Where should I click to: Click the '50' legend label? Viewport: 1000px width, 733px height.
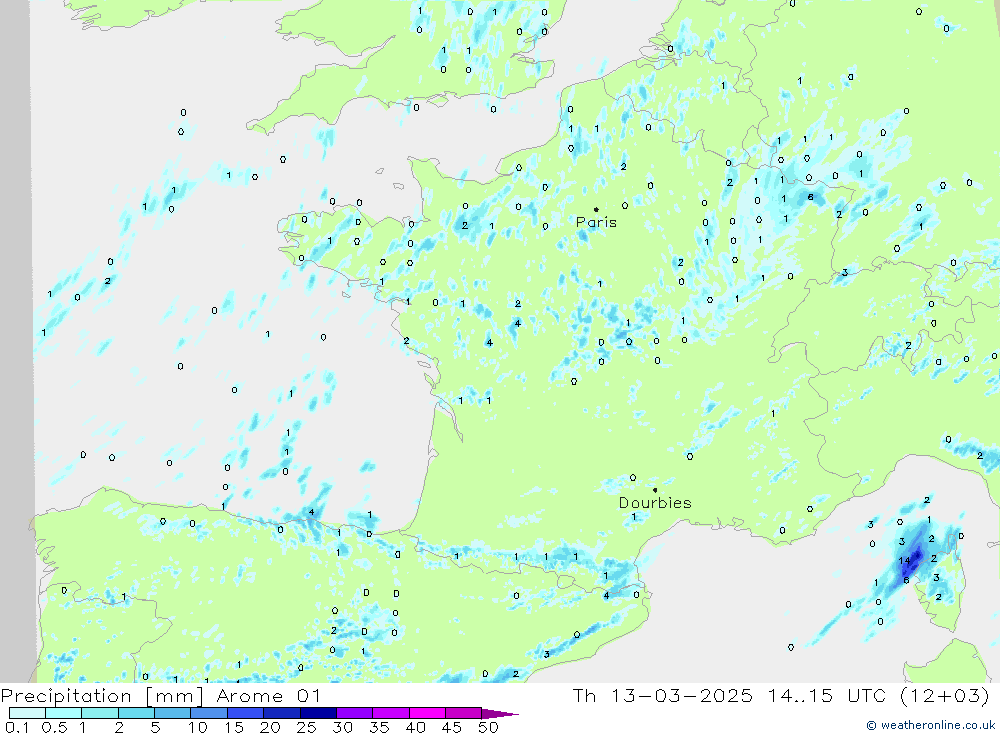[x=488, y=727]
